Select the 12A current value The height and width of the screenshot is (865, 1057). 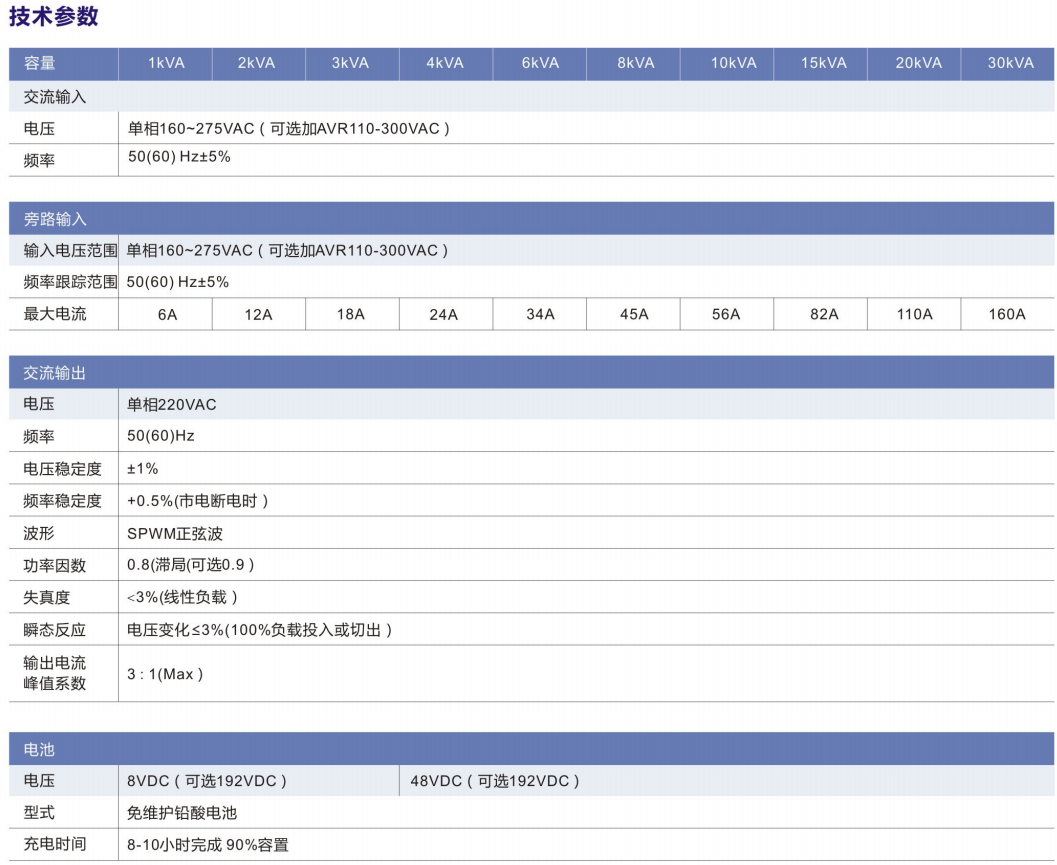[258, 314]
